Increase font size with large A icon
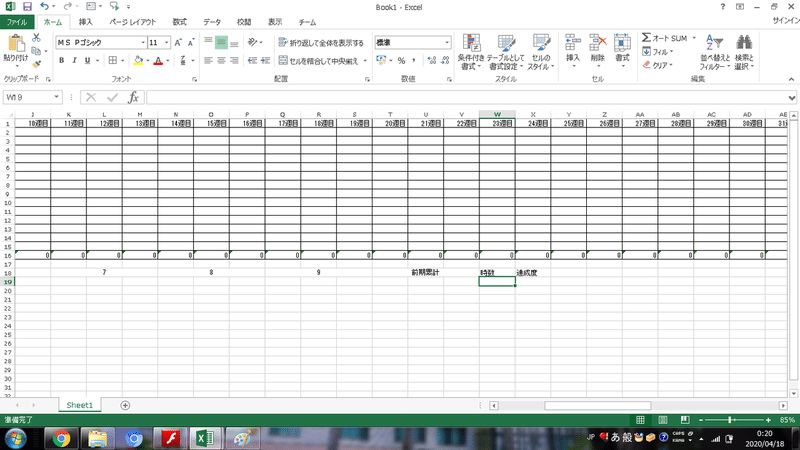The image size is (800, 450). pyautogui.click(x=178, y=42)
